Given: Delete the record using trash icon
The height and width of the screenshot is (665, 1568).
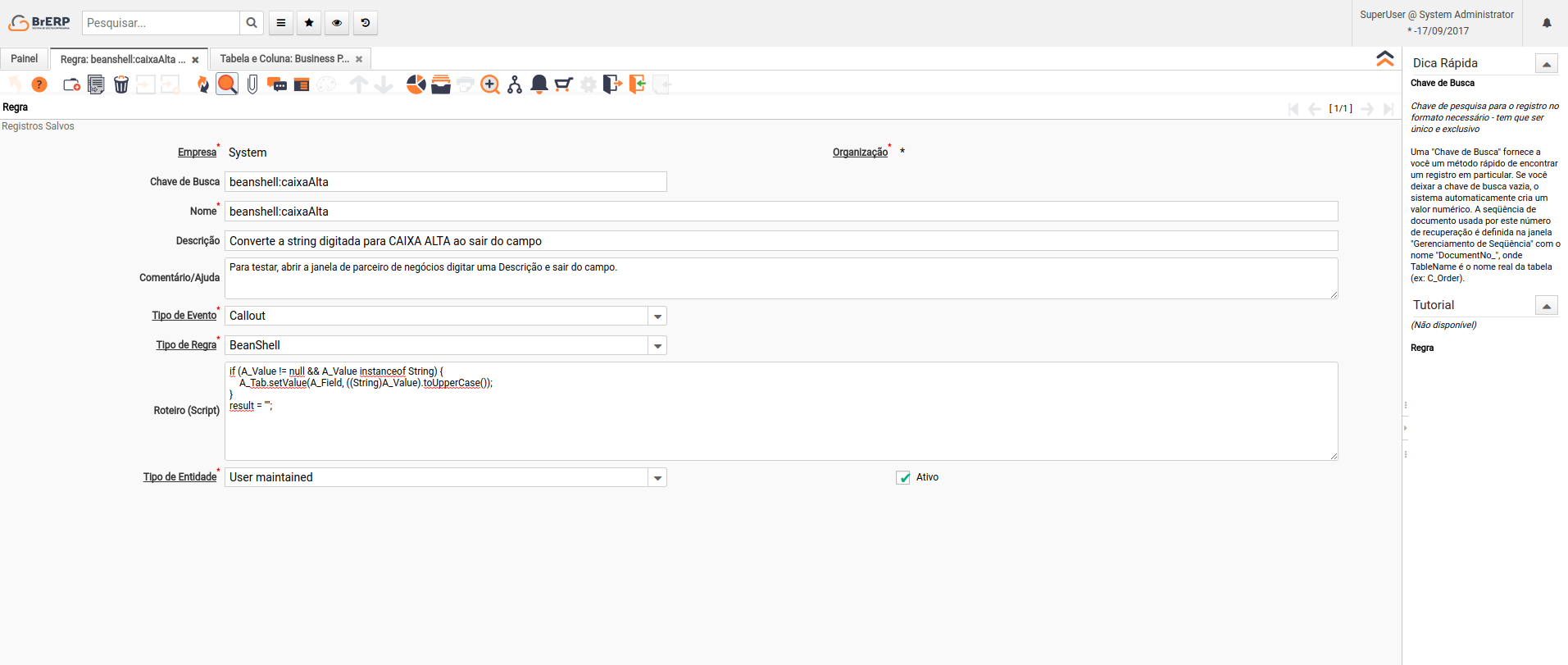Looking at the screenshot, I should [121, 84].
